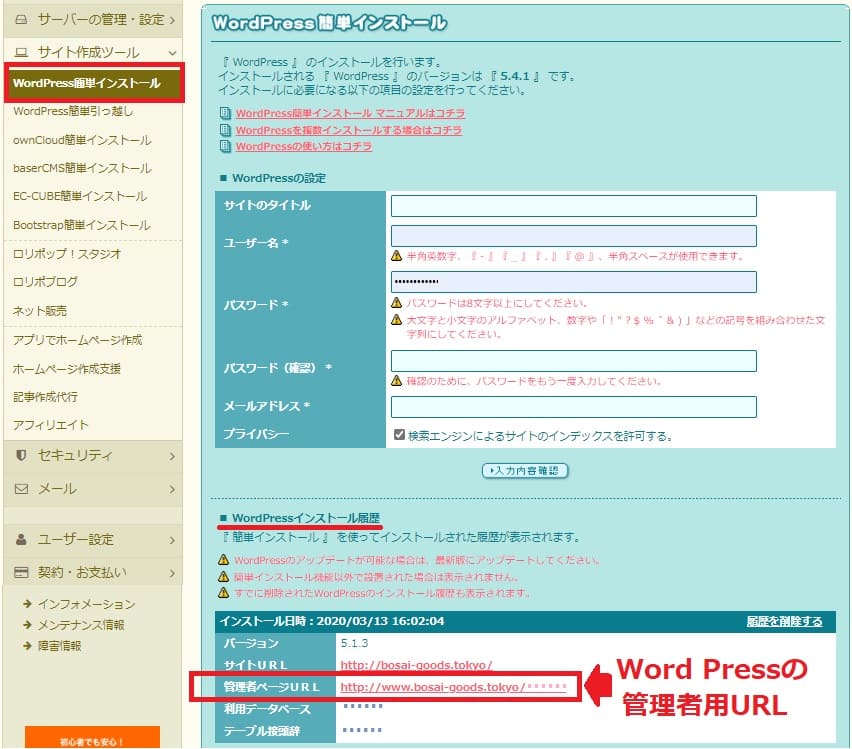Open メンテナンス情報 link
852x749 pixels.
pyautogui.click(x=81, y=625)
